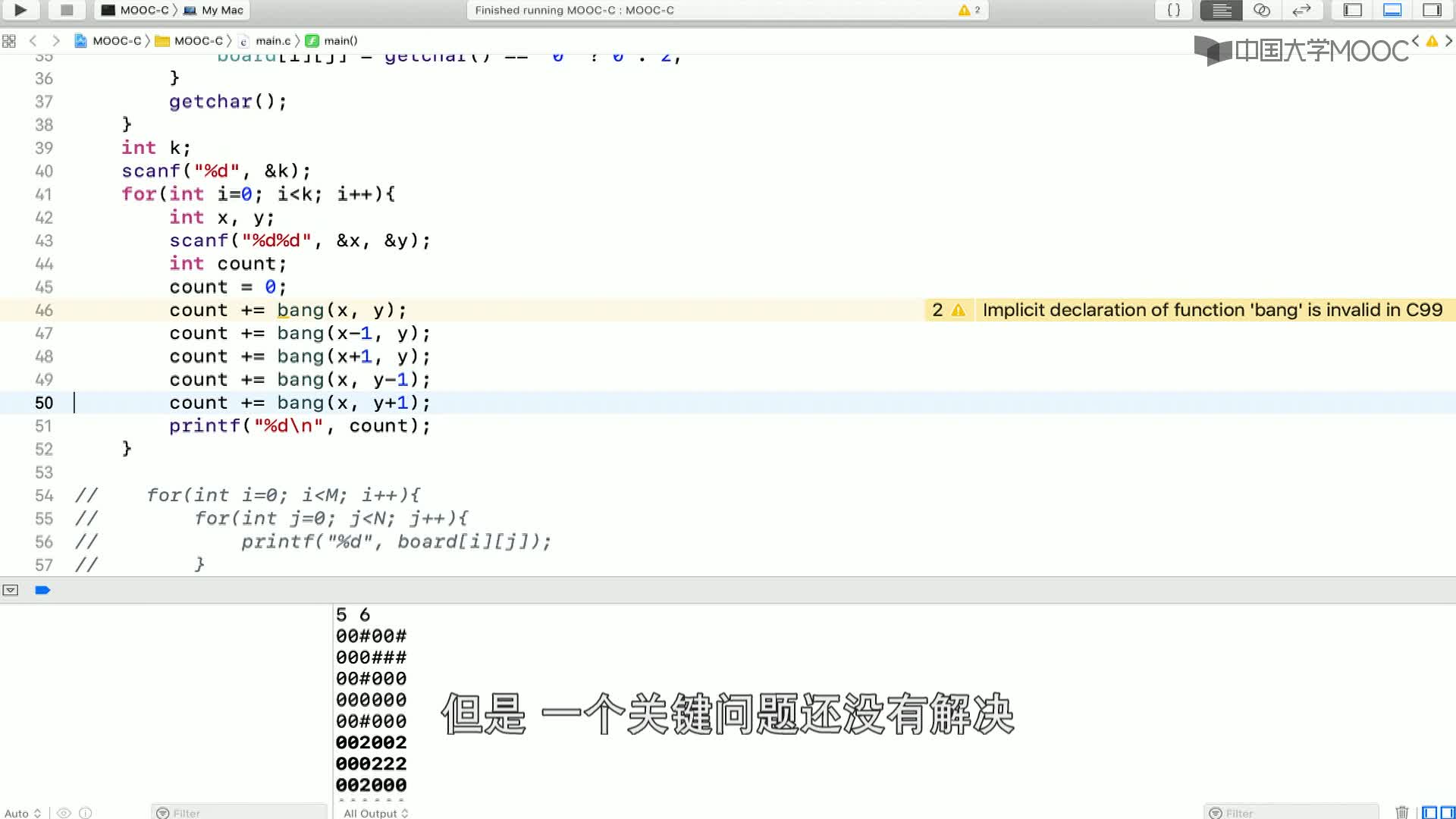This screenshot has height=819, width=1456.
Task: Expand the main() function breadcrumb
Action: (x=339, y=40)
